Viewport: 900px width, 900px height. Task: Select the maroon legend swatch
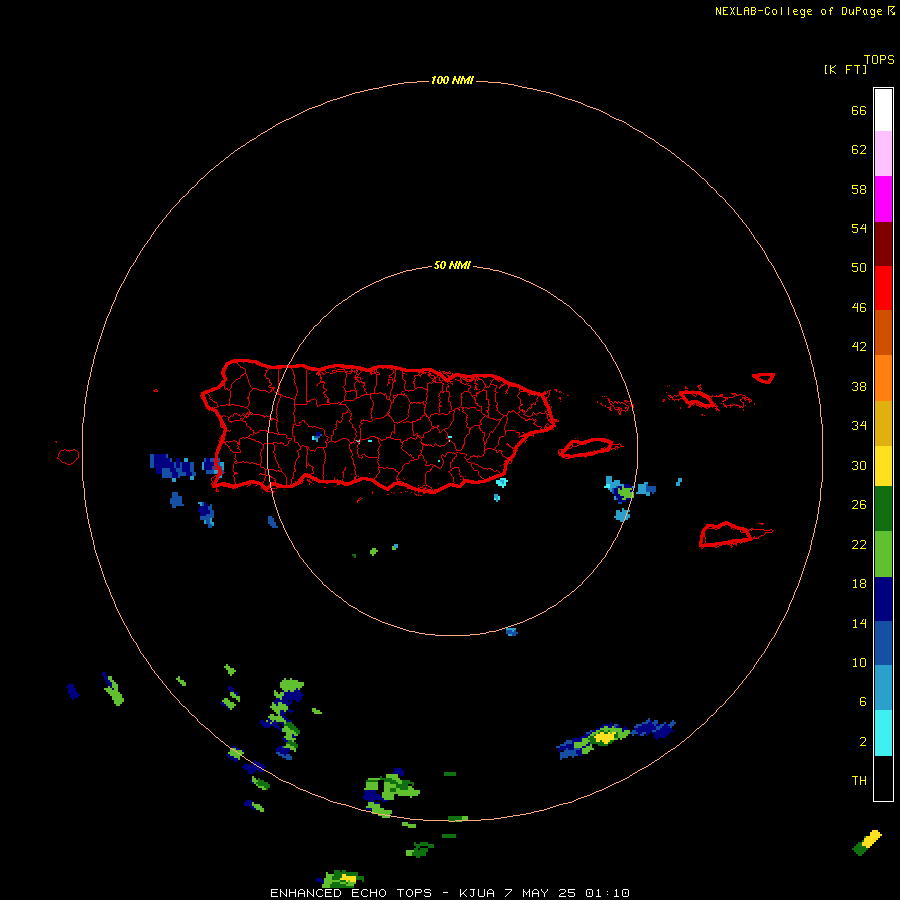883,243
